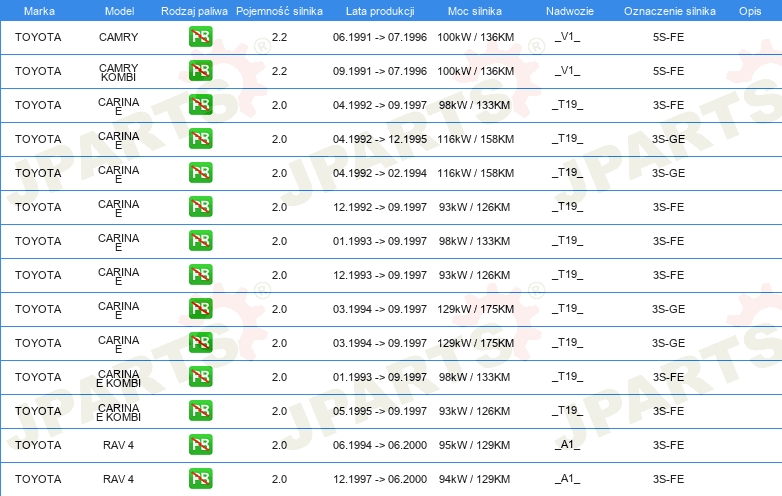Viewport: 782px width, 496px height.
Task: Click fuel icon for CARINA E 04.1992 -> 12.1995
Action: pyautogui.click(x=200, y=139)
